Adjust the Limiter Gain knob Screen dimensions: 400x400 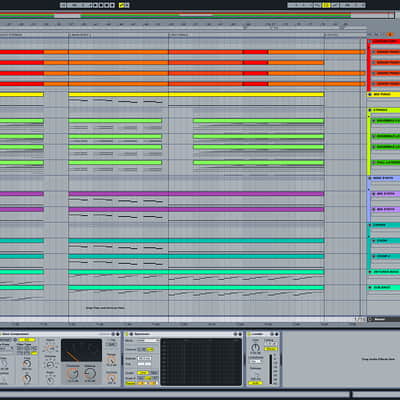[255, 347]
